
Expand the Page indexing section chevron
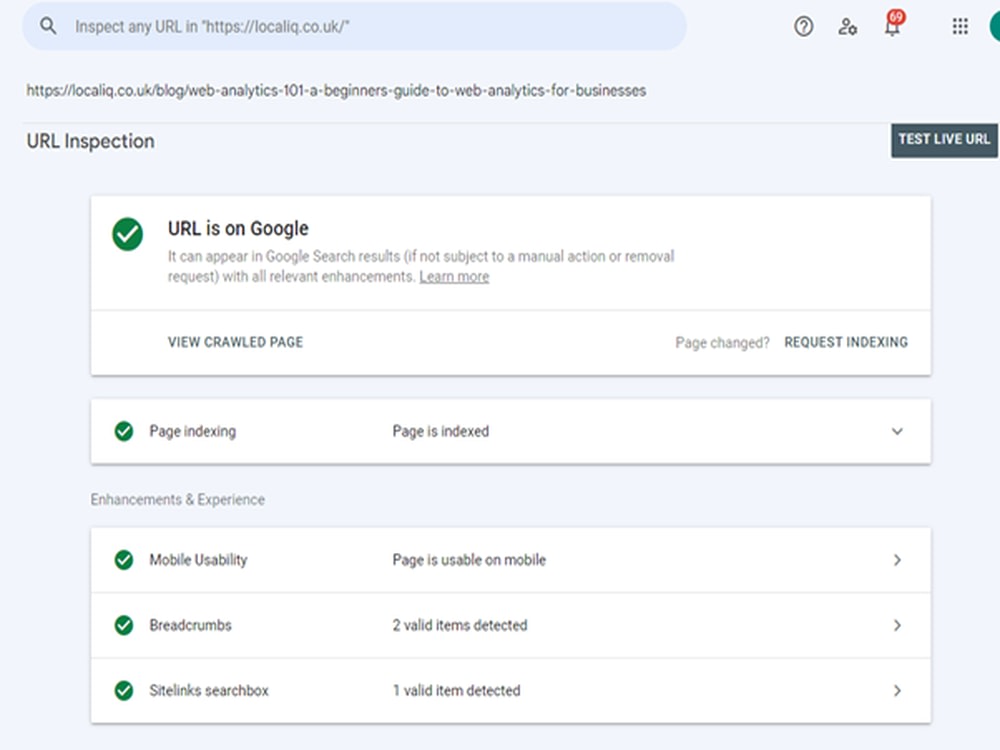coord(897,432)
